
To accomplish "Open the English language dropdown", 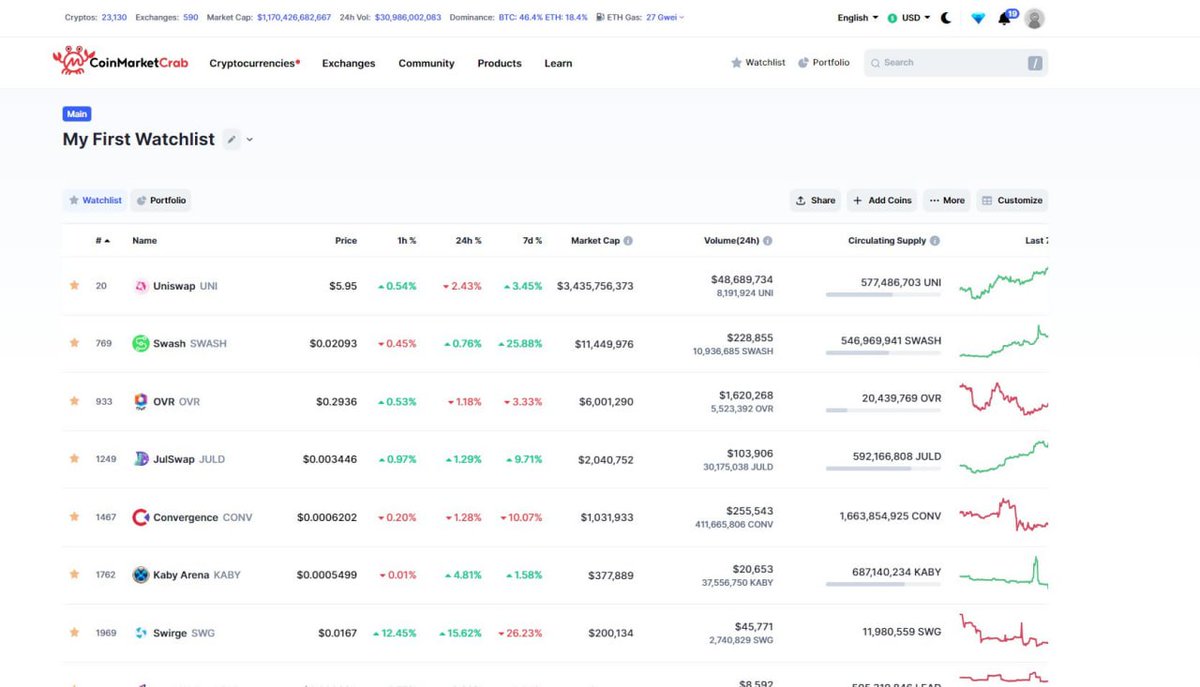I will 858,18.
